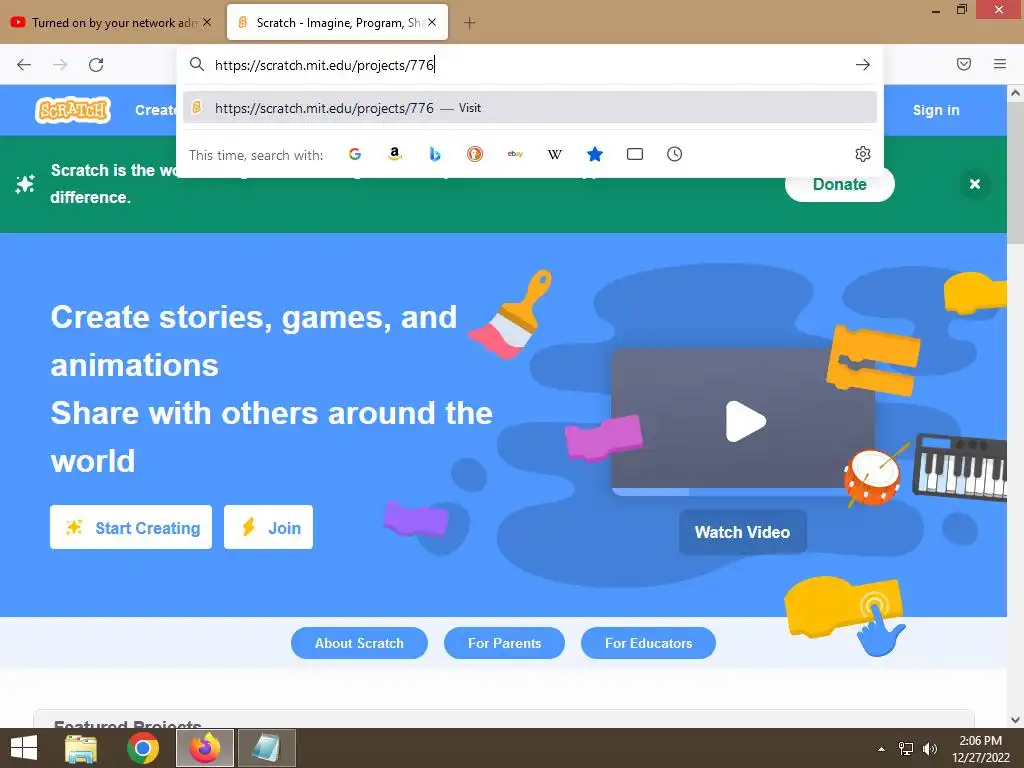Search with Amazon this time
1024x768 pixels.
click(394, 154)
